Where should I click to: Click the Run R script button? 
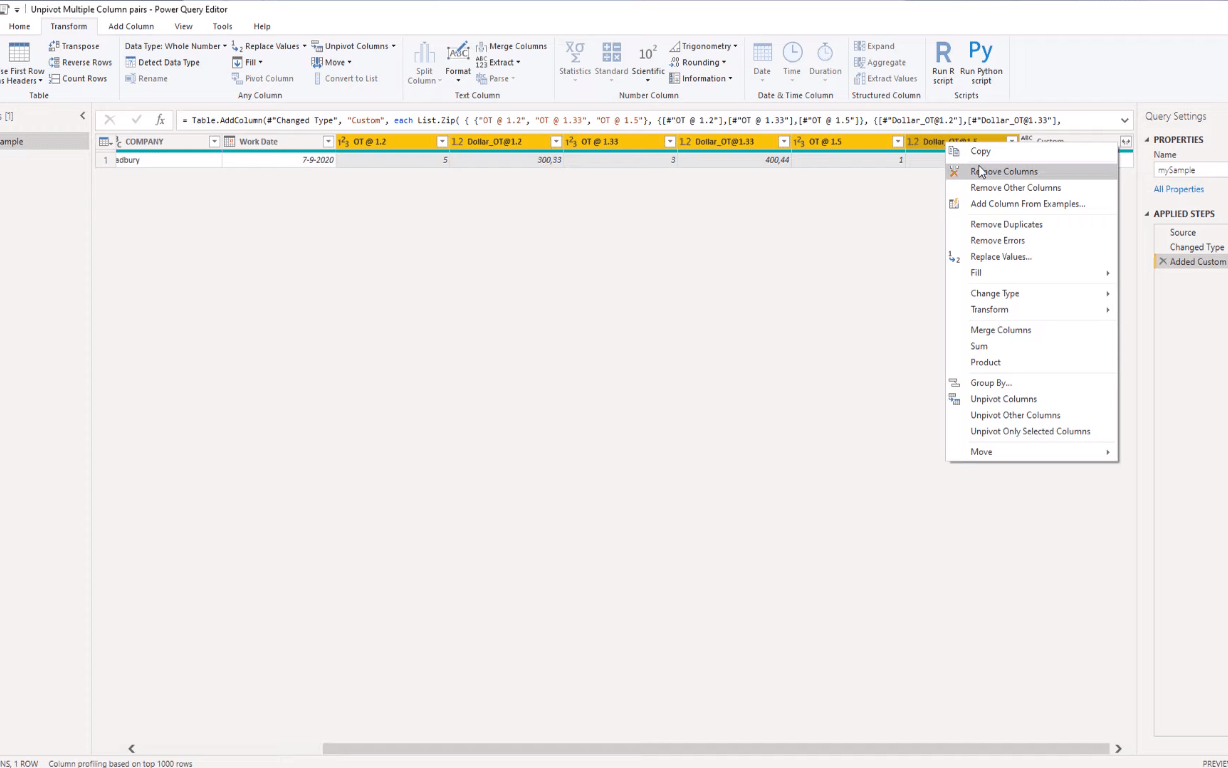(943, 62)
